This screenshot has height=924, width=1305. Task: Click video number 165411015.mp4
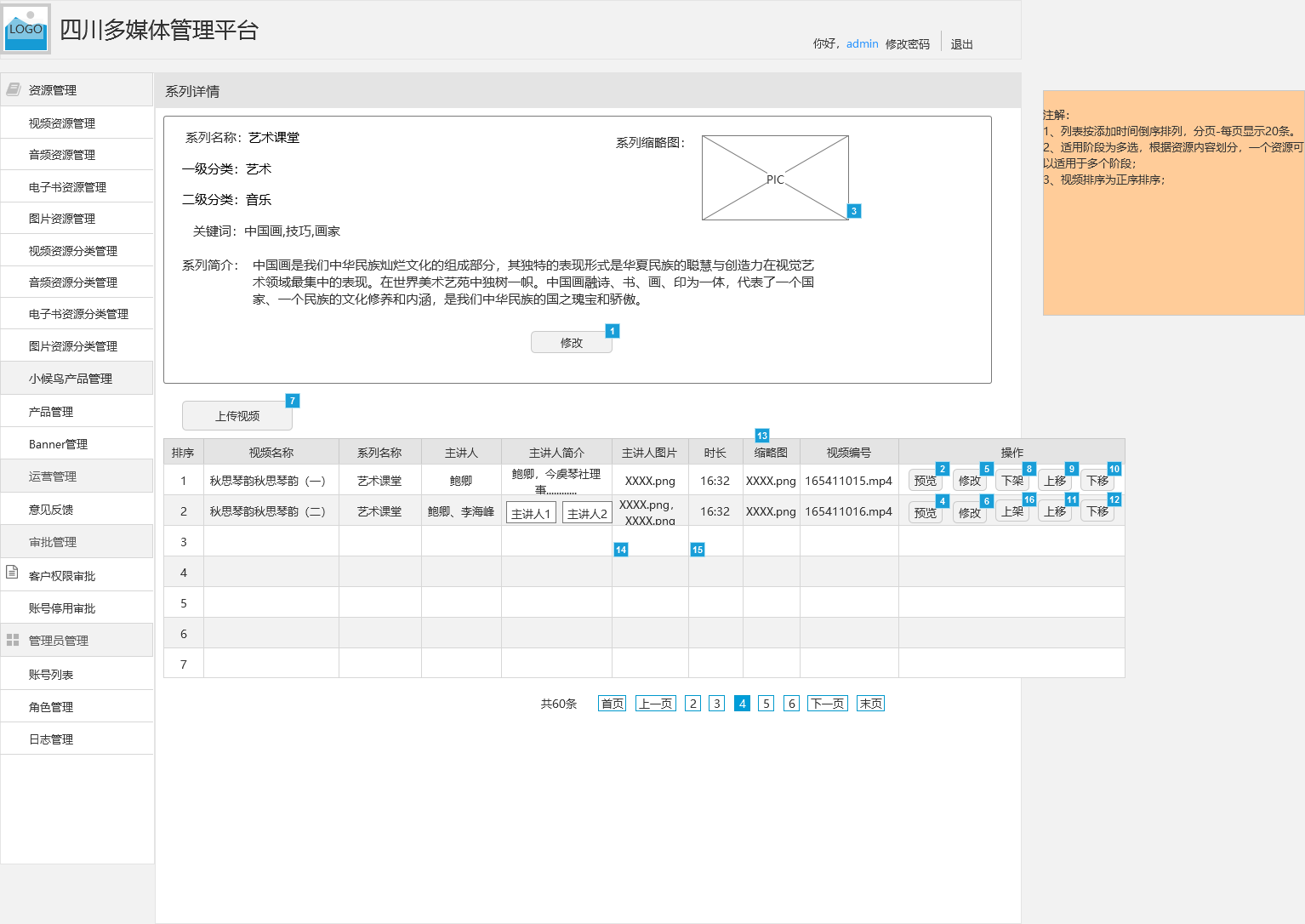[x=848, y=481]
